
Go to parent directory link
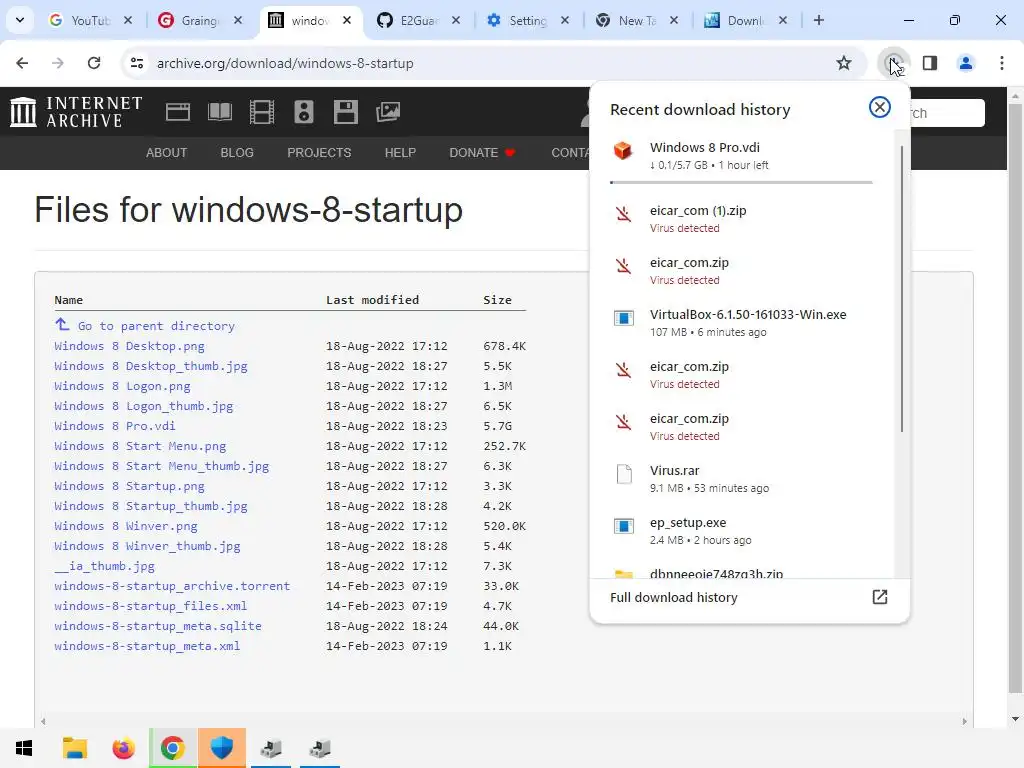(145, 325)
